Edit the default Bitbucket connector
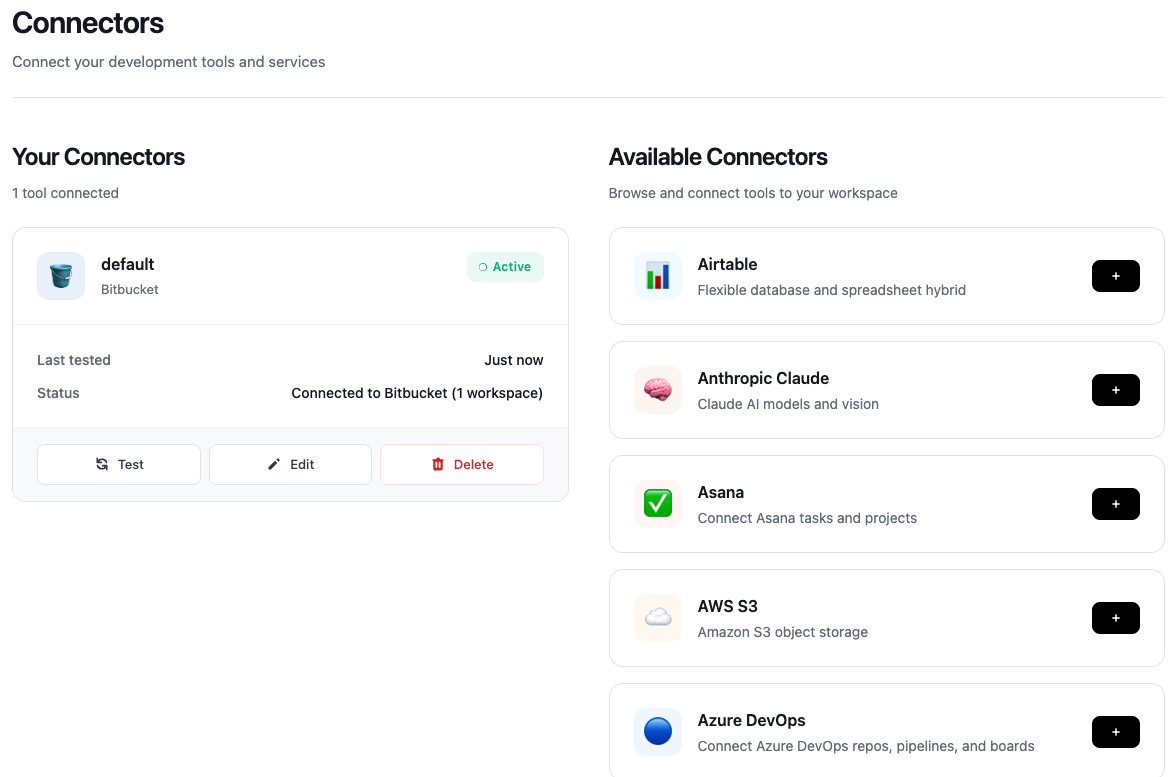 tap(290, 464)
